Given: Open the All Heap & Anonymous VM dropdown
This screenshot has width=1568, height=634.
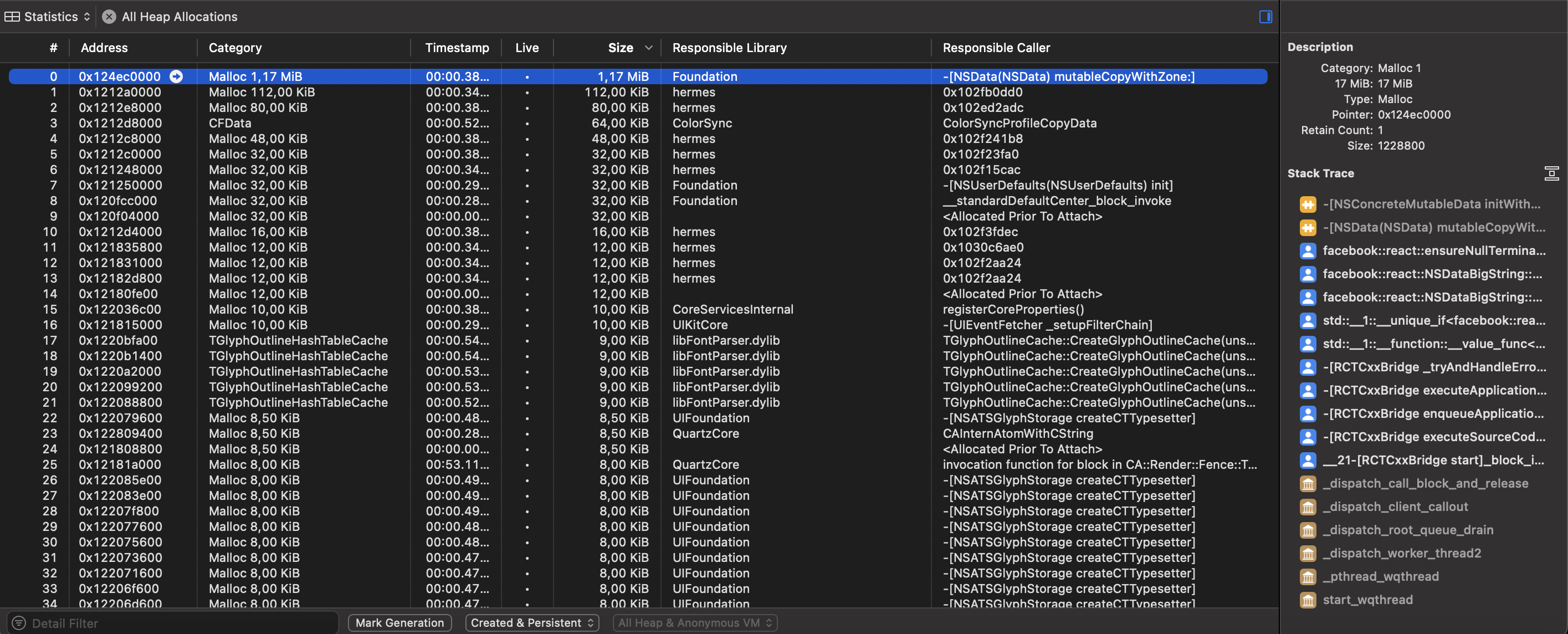Looking at the screenshot, I should click(695, 622).
